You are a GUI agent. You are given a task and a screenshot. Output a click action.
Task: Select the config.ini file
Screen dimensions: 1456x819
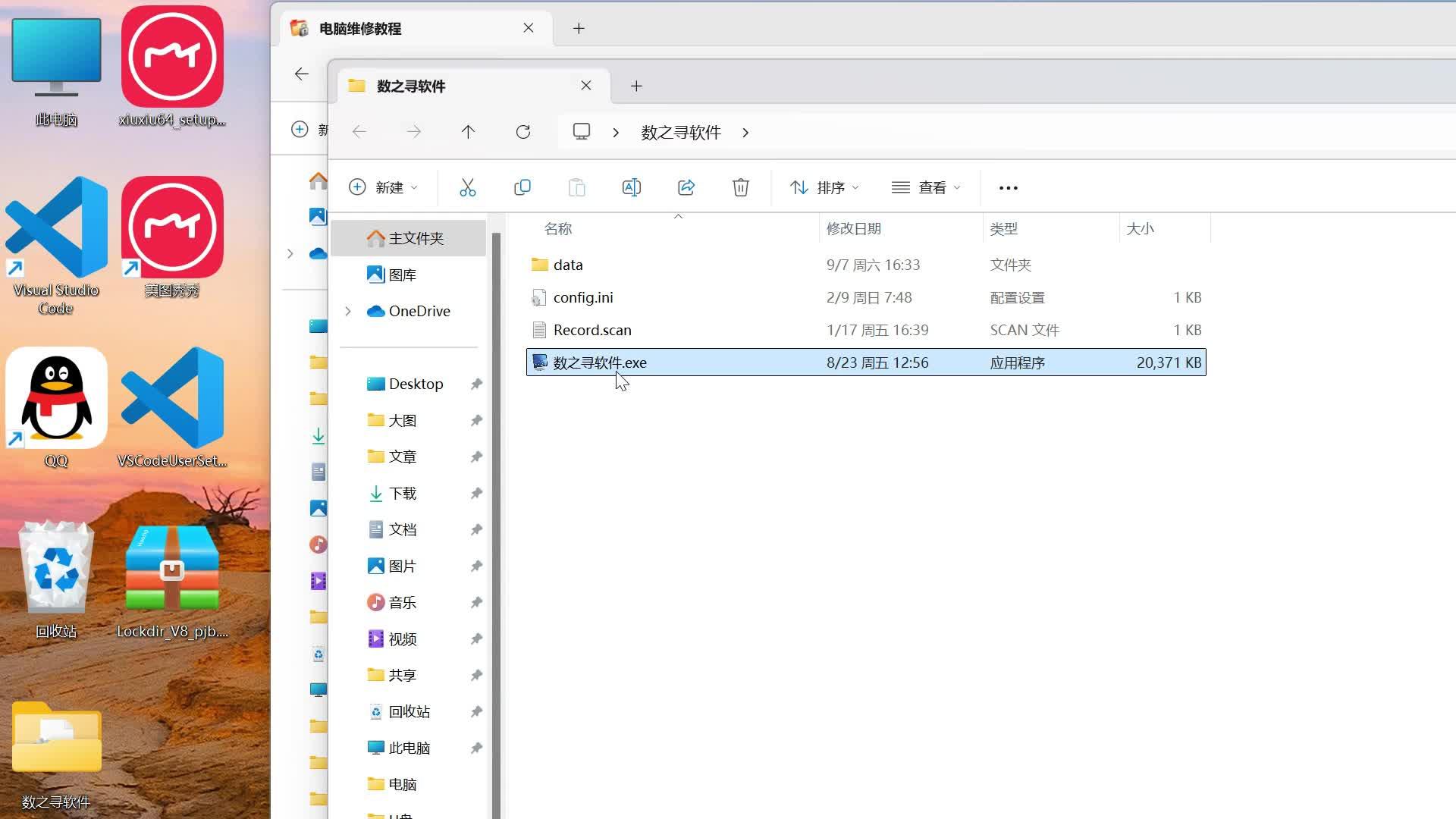(583, 298)
